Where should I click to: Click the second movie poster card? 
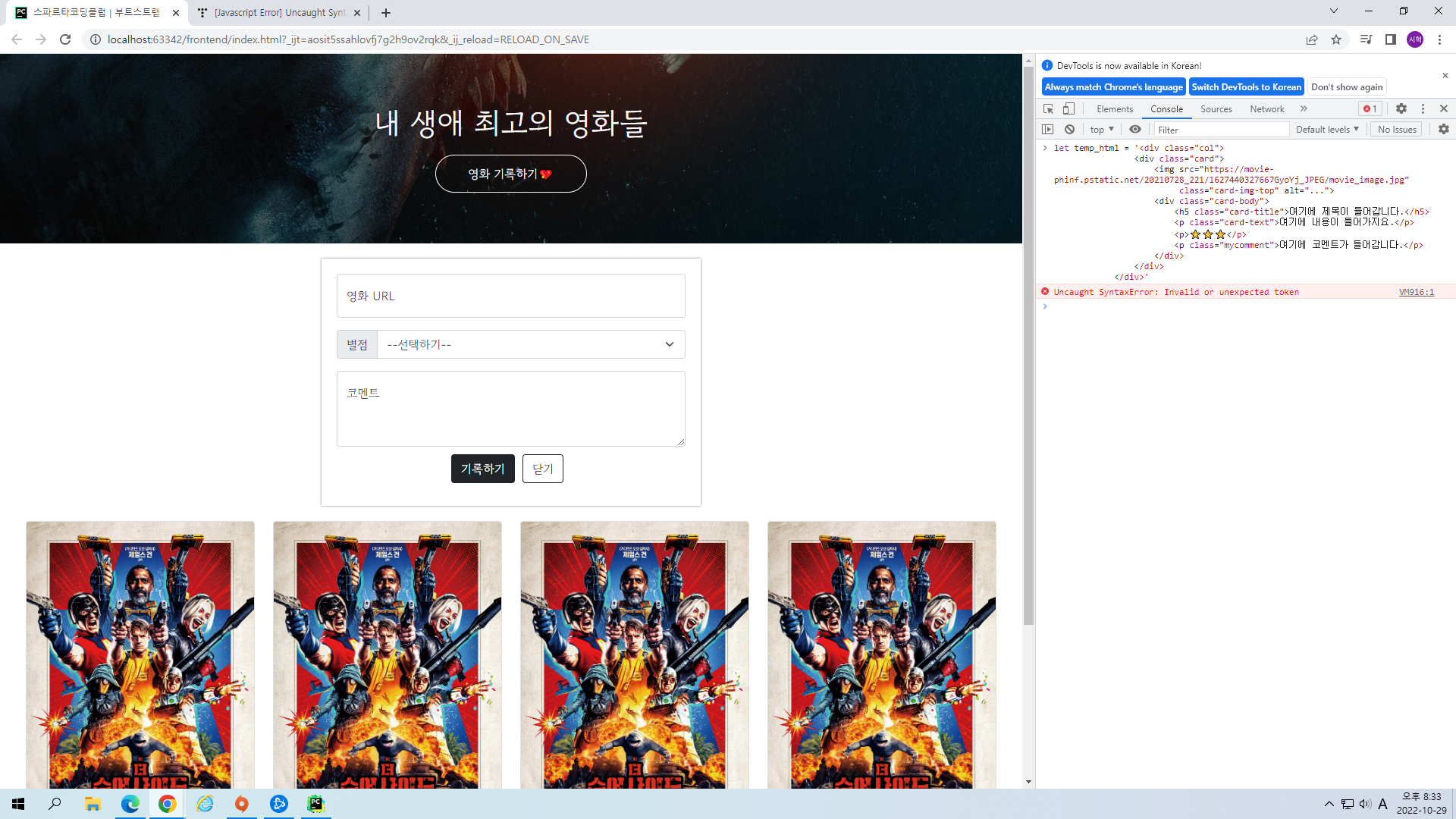388,654
